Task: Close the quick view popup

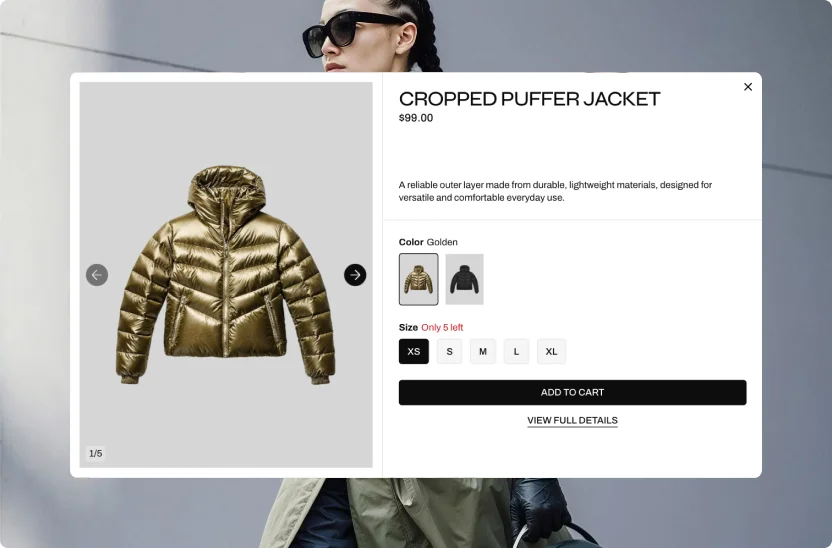Action: point(748,87)
